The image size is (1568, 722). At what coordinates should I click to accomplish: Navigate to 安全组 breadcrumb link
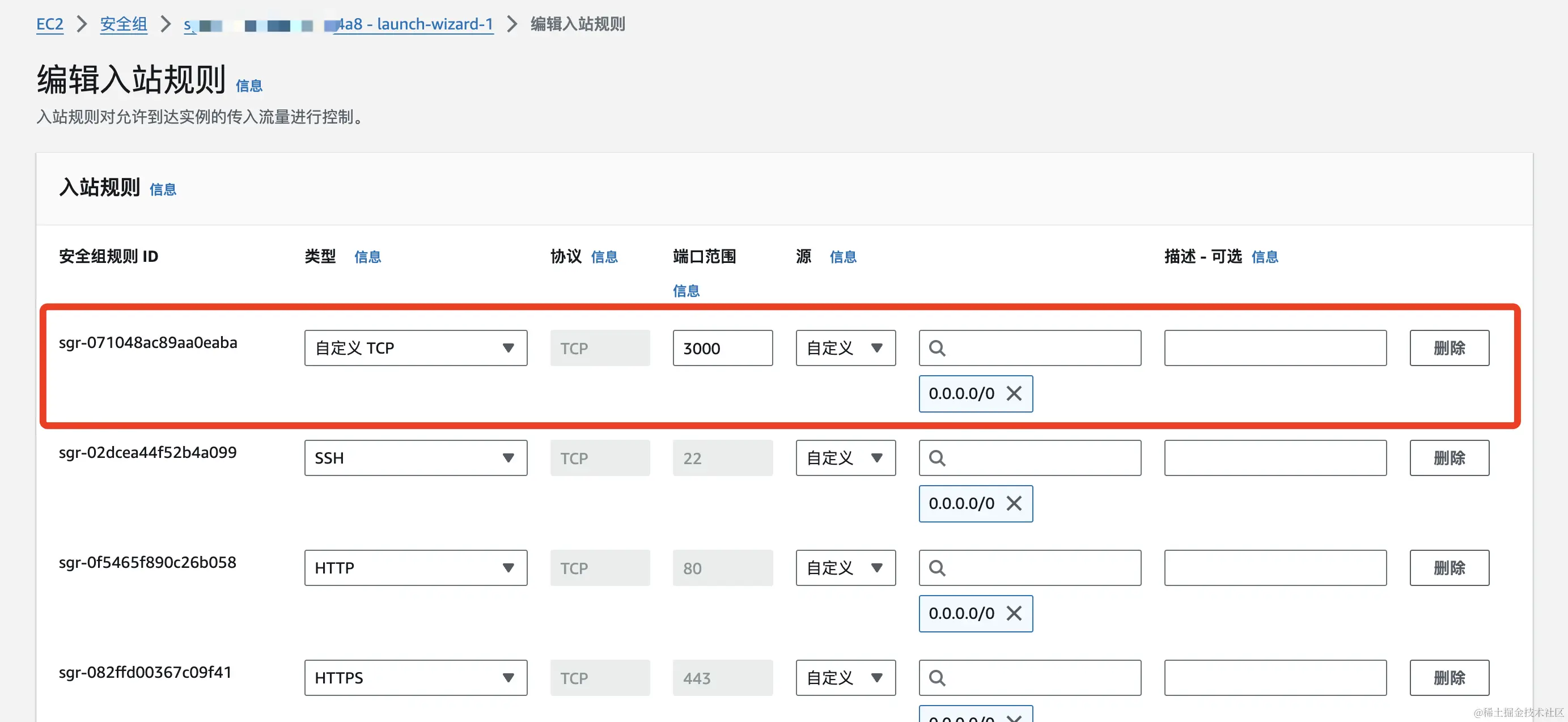pos(124,24)
